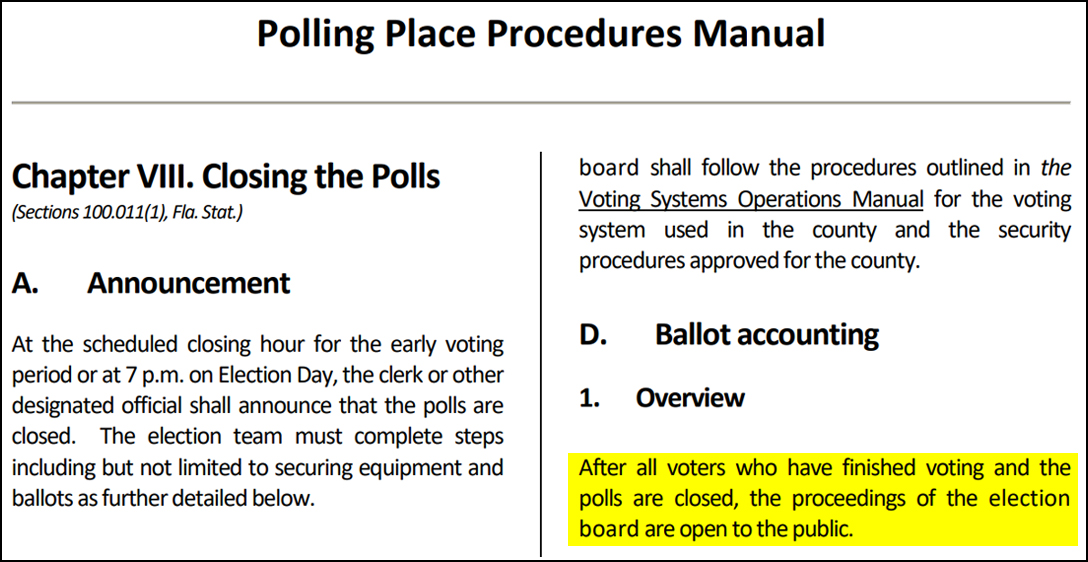The height and width of the screenshot is (562, 1088).
Task: Click 'procedures approved for the county' text
Action: point(747,261)
